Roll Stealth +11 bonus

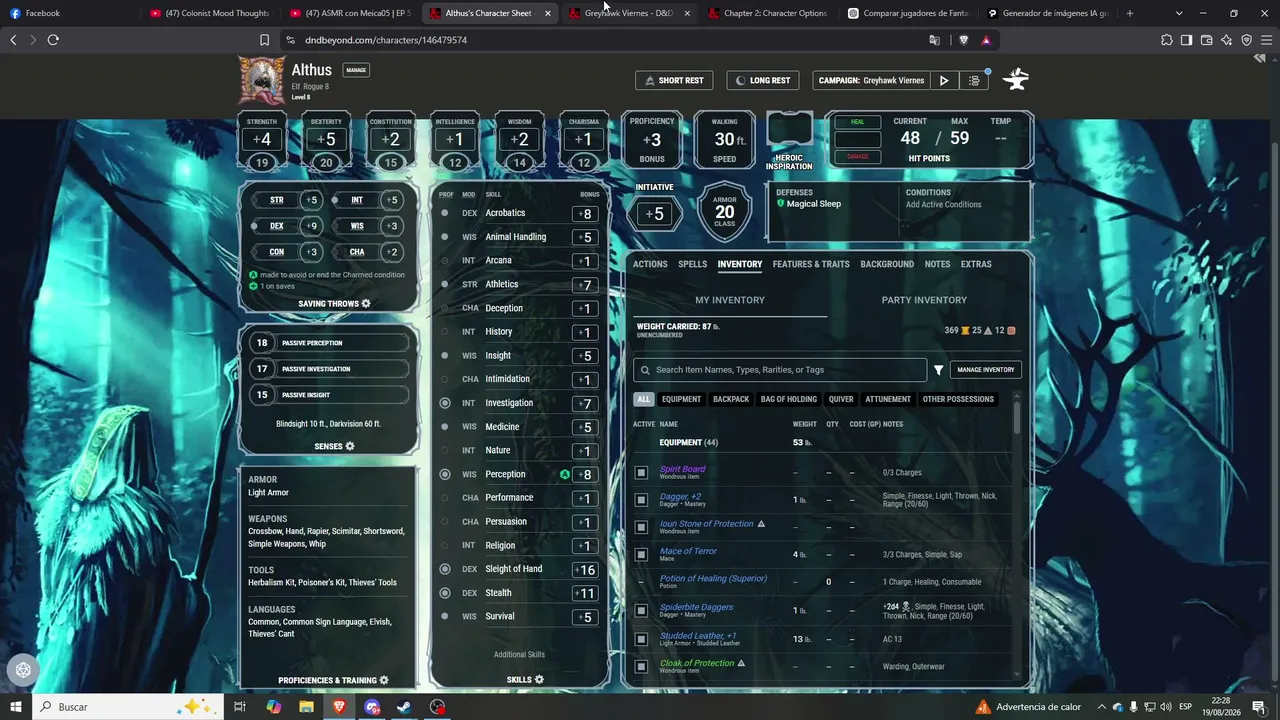[585, 594]
